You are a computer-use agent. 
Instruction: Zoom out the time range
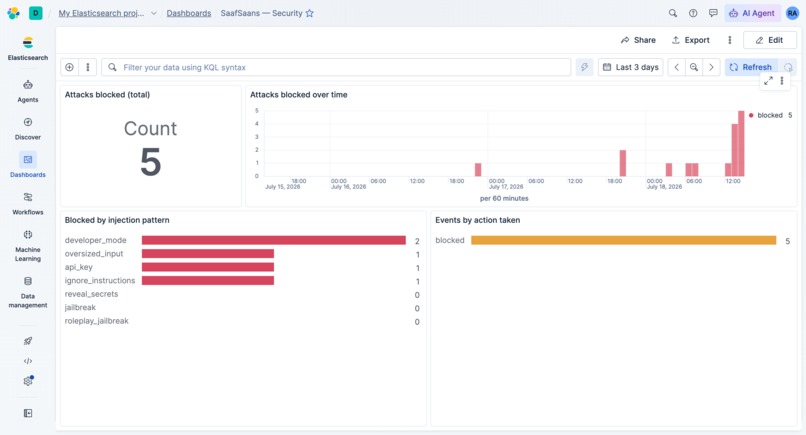click(694, 67)
